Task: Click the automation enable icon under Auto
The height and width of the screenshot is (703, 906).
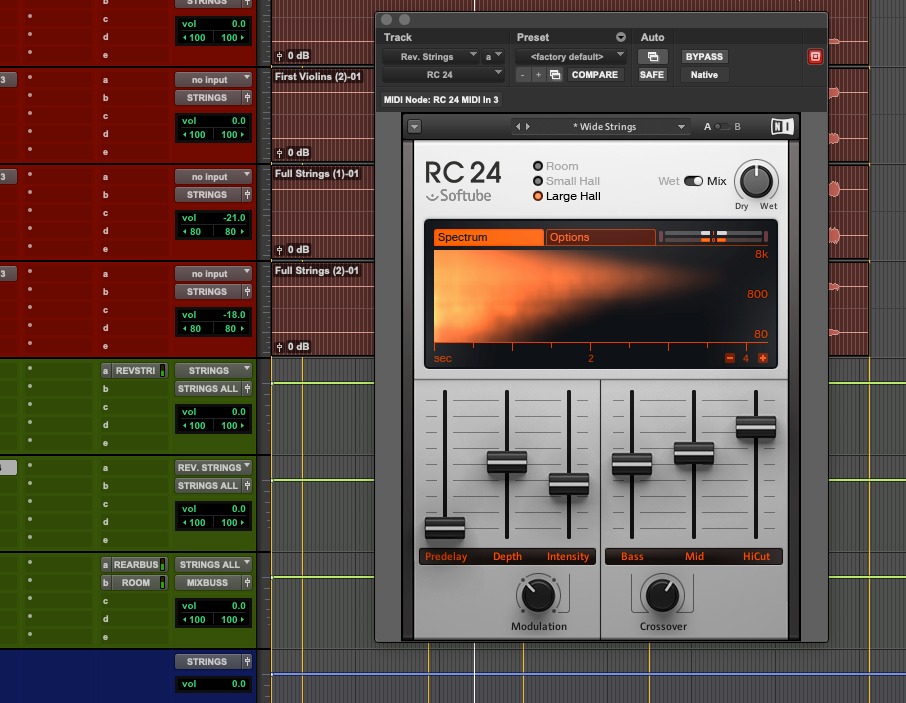Action: tap(652, 57)
